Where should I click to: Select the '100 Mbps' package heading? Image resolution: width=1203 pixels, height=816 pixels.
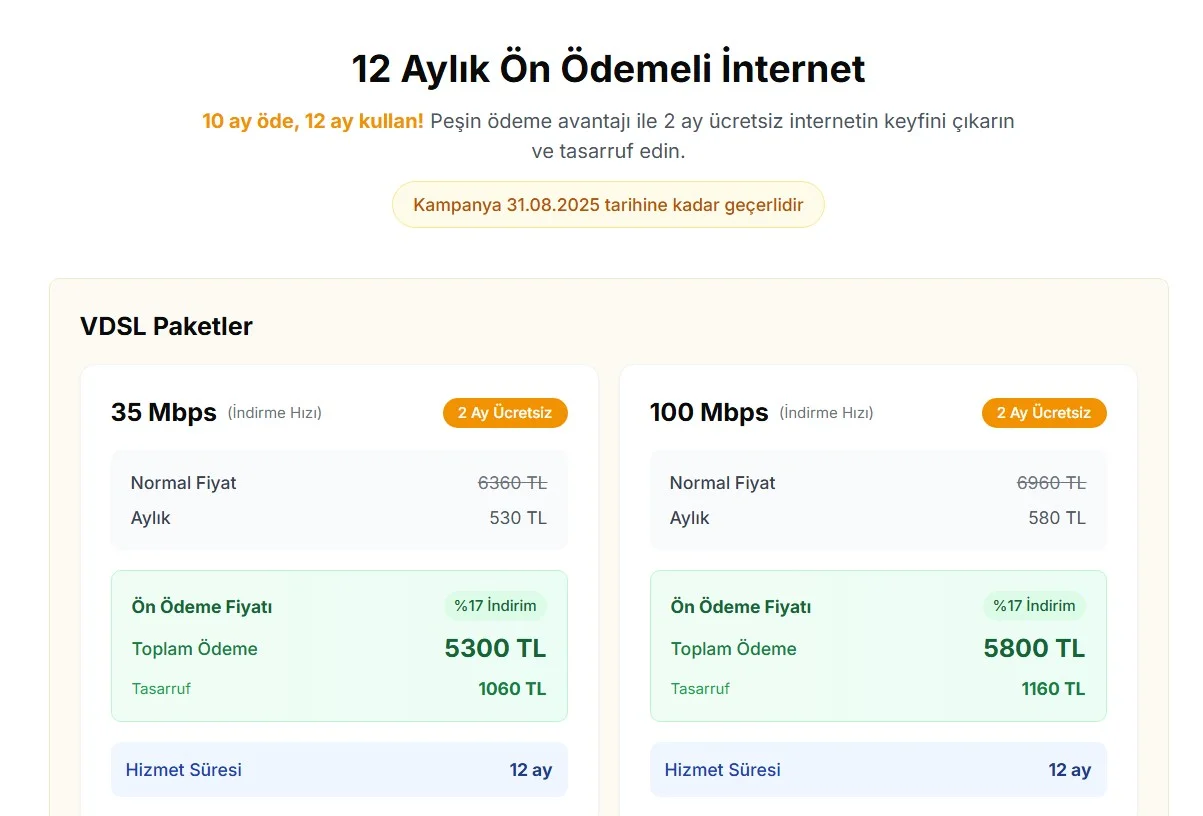[709, 412]
